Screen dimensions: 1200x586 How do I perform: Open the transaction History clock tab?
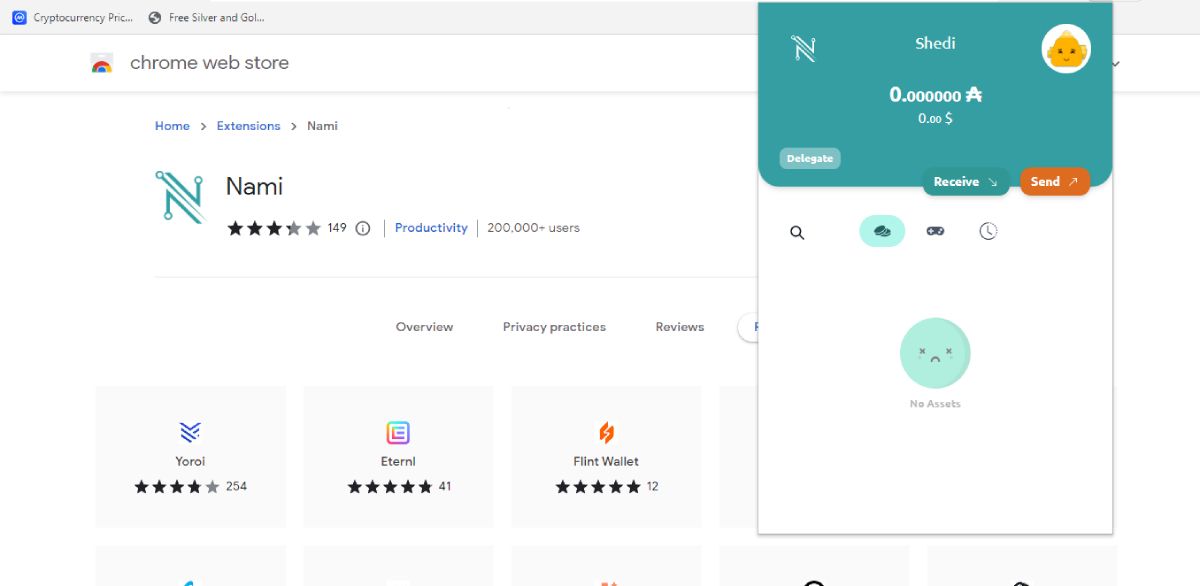pos(988,231)
